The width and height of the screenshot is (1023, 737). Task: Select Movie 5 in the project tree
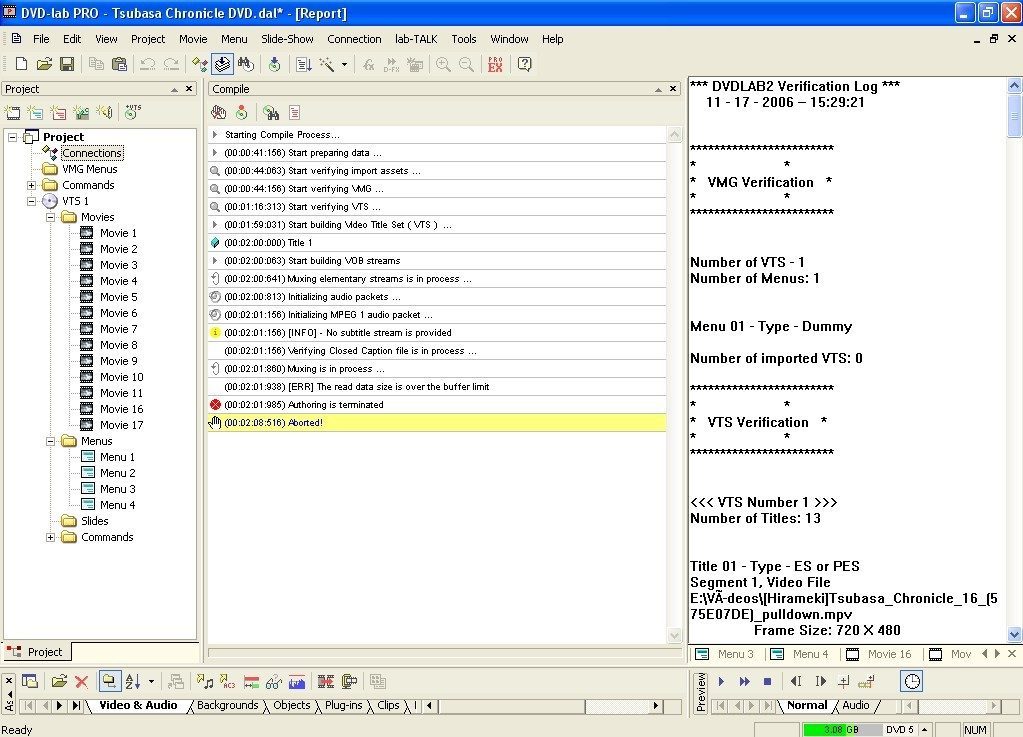click(x=118, y=297)
